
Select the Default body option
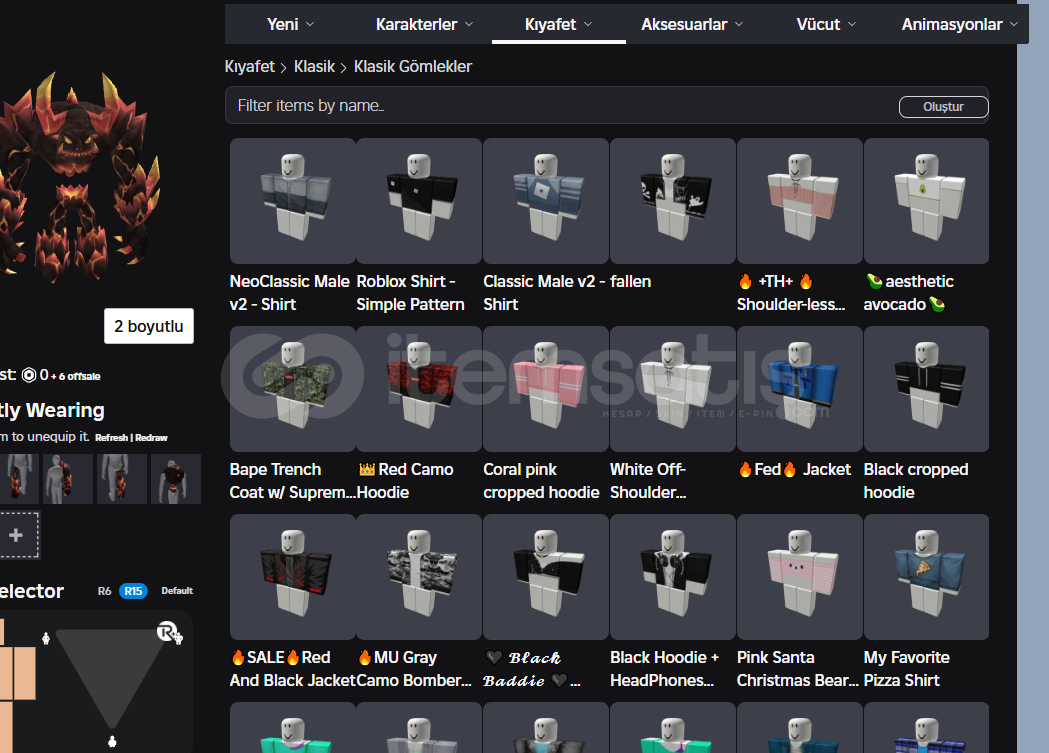pyautogui.click(x=177, y=590)
